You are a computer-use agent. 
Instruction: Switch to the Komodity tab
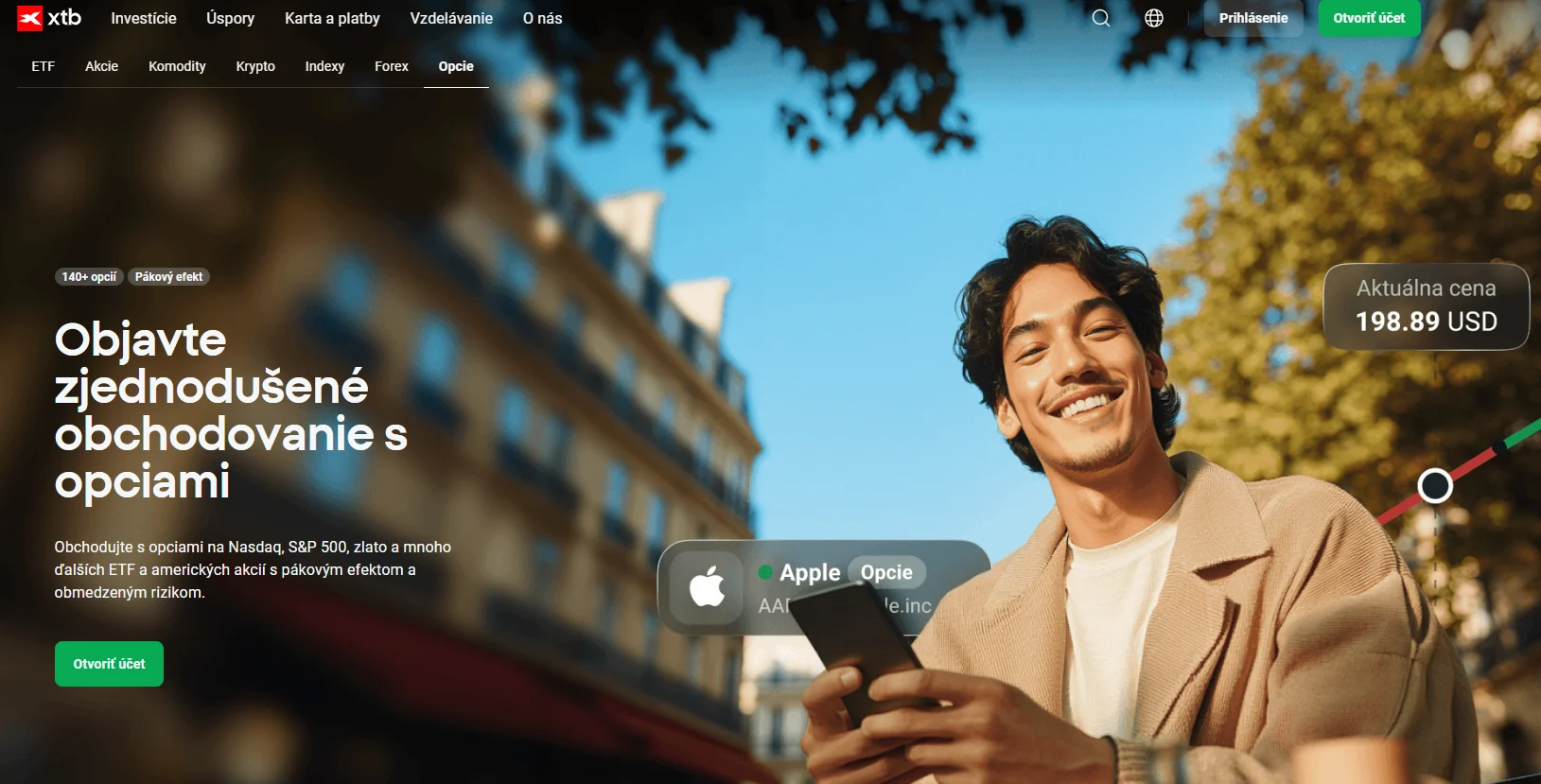coord(177,66)
